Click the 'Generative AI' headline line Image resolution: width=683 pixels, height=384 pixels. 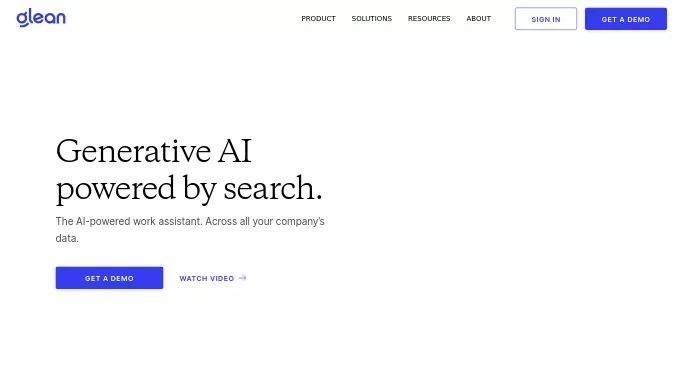(x=154, y=151)
